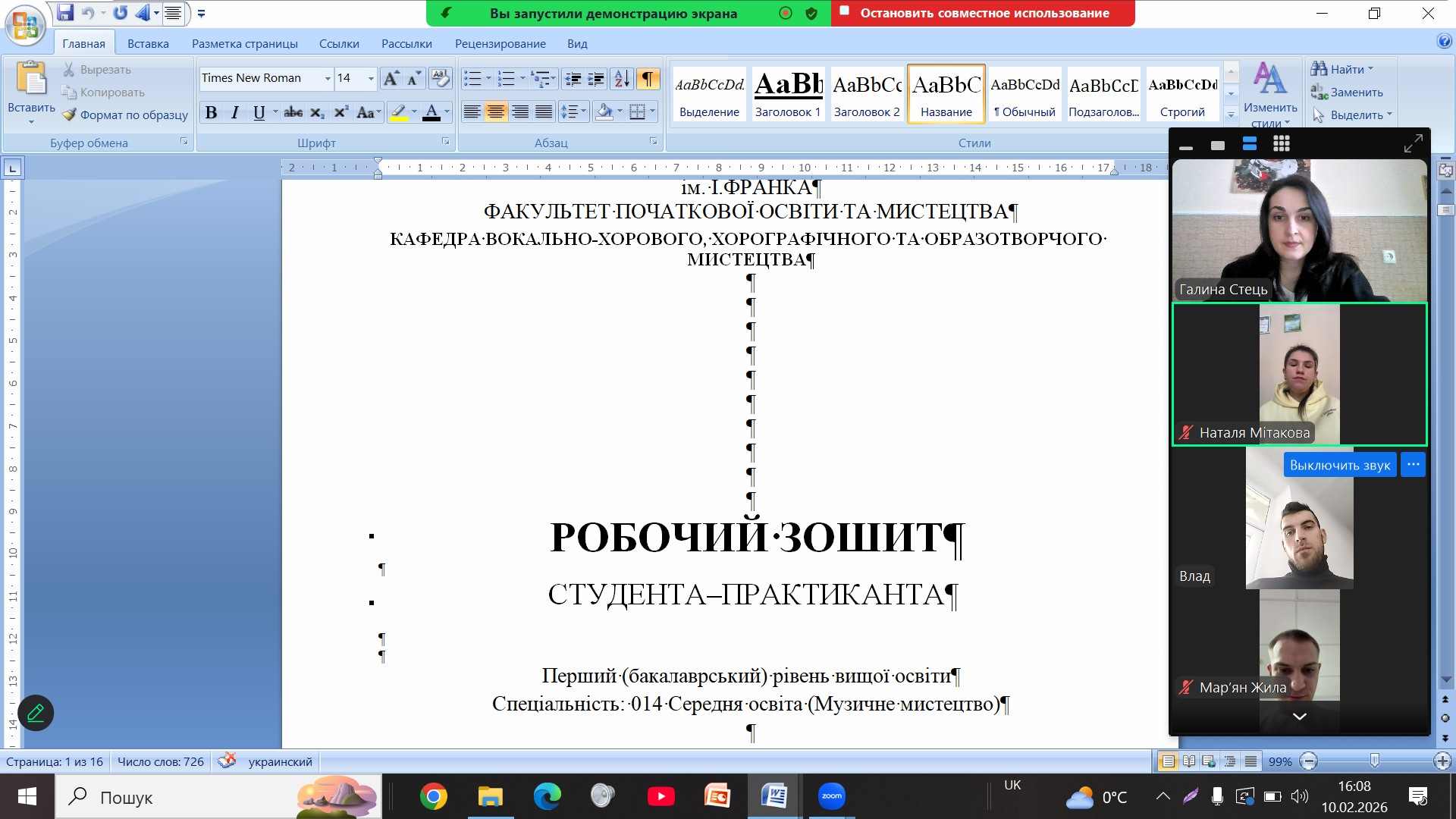Screen dimensions: 1456x819
Task: Select gallery view in Zoom panel
Action: [x=1282, y=144]
